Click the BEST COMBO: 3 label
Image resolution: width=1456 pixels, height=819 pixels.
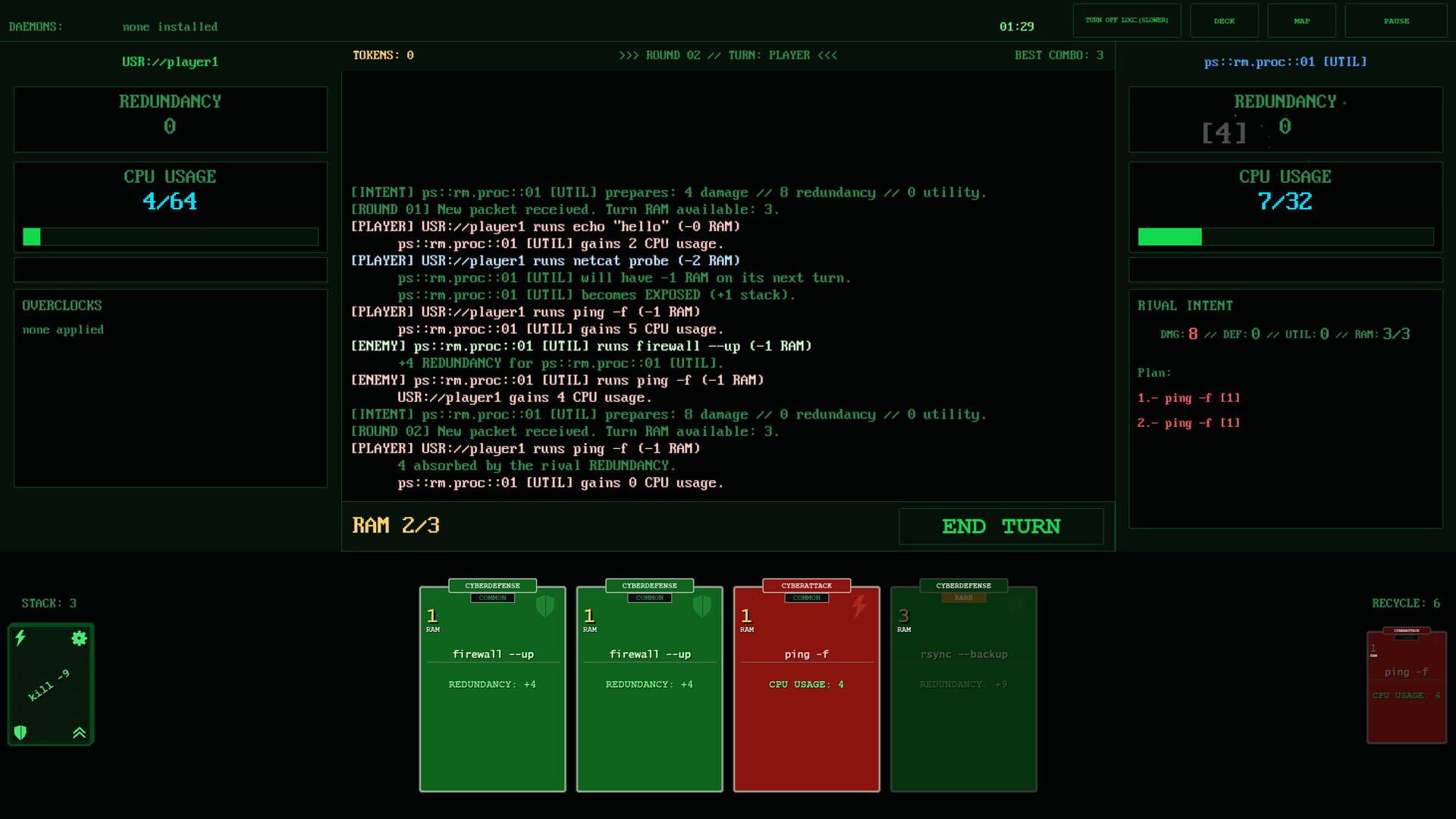click(x=1059, y=55)
